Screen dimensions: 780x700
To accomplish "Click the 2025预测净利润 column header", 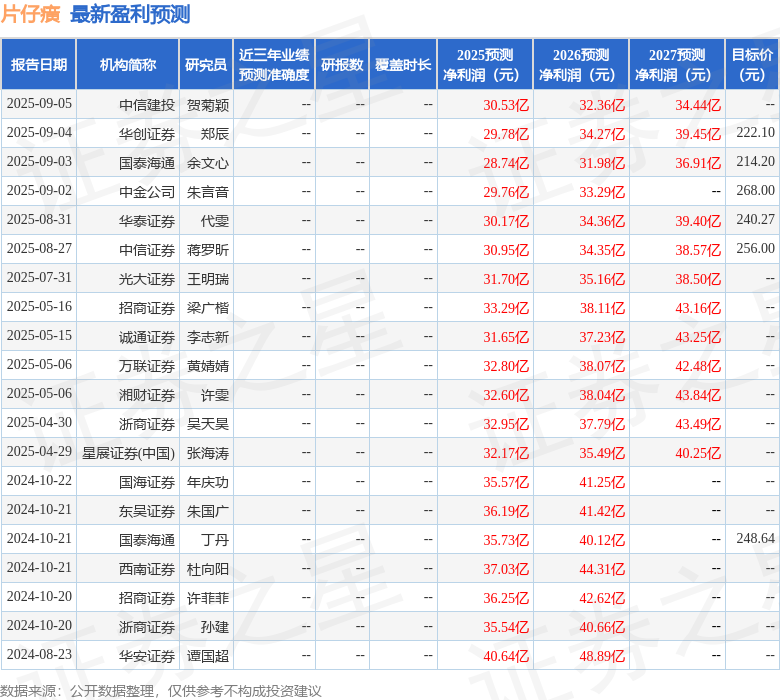I will click(x=485, y=65).
